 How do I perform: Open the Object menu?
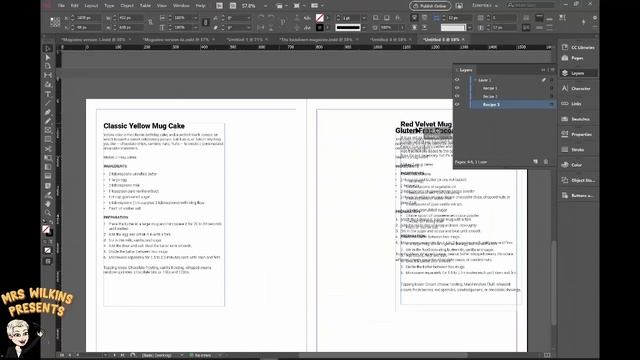tap(127, 6)
